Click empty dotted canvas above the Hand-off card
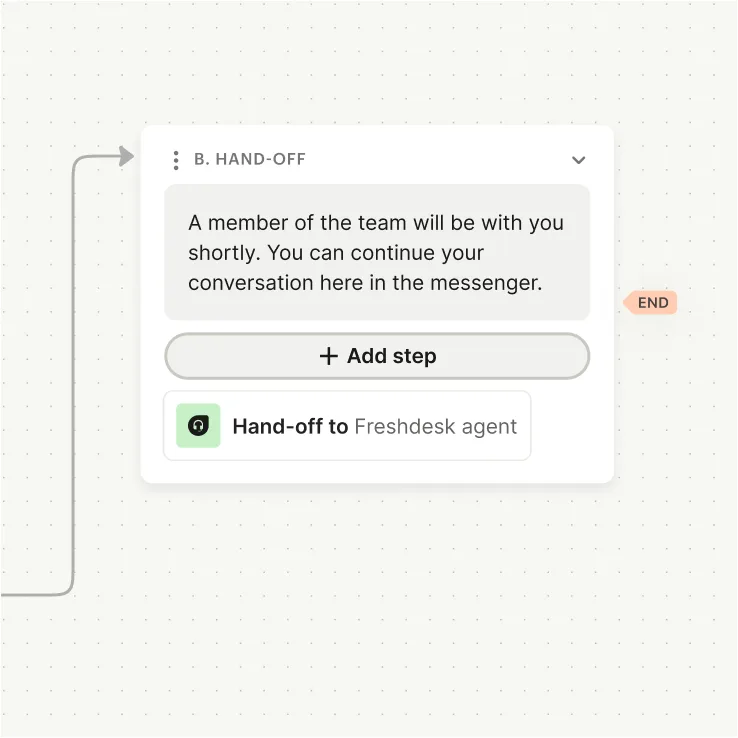This screenshot has height=738, width=738. click(x=380, y=60)
